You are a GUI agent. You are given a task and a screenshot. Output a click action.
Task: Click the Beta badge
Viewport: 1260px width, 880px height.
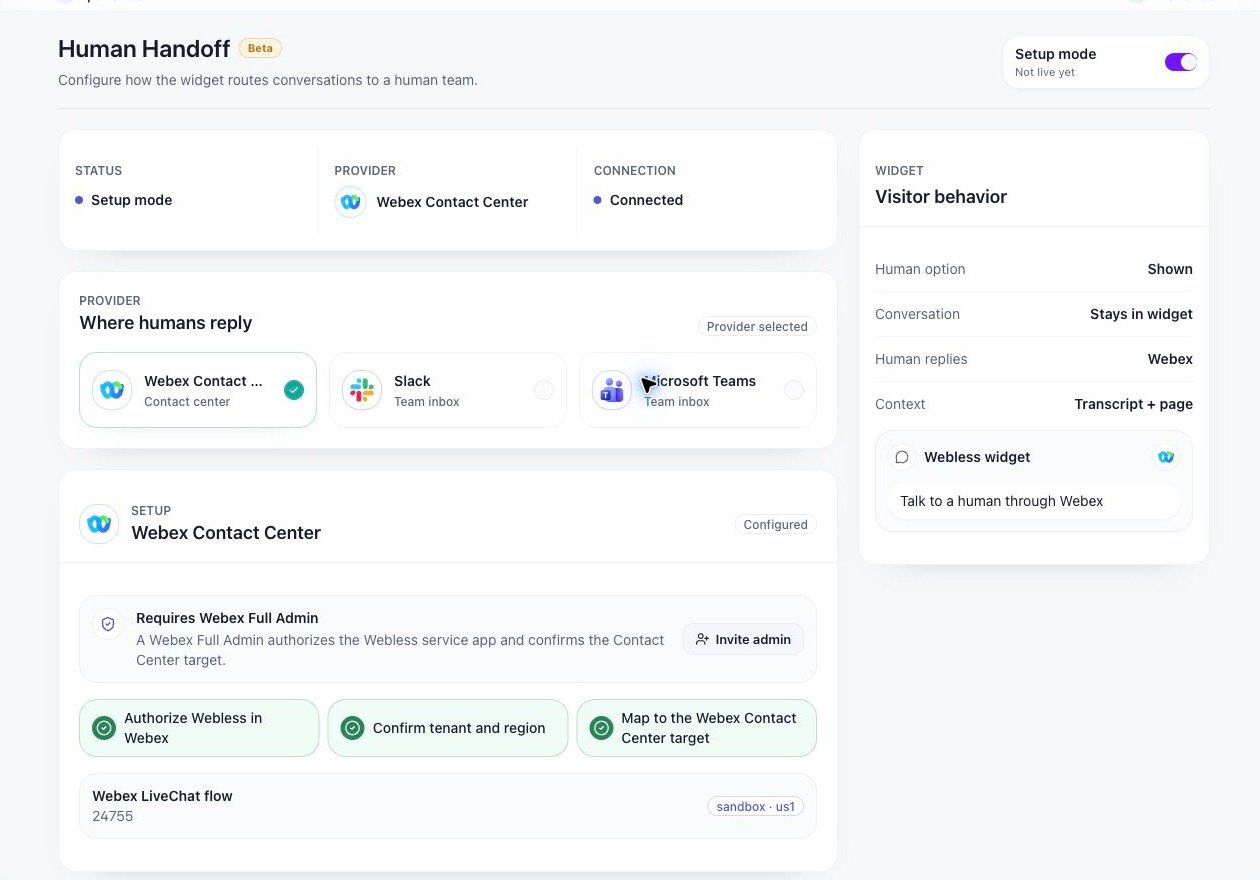tap(260, 48)
